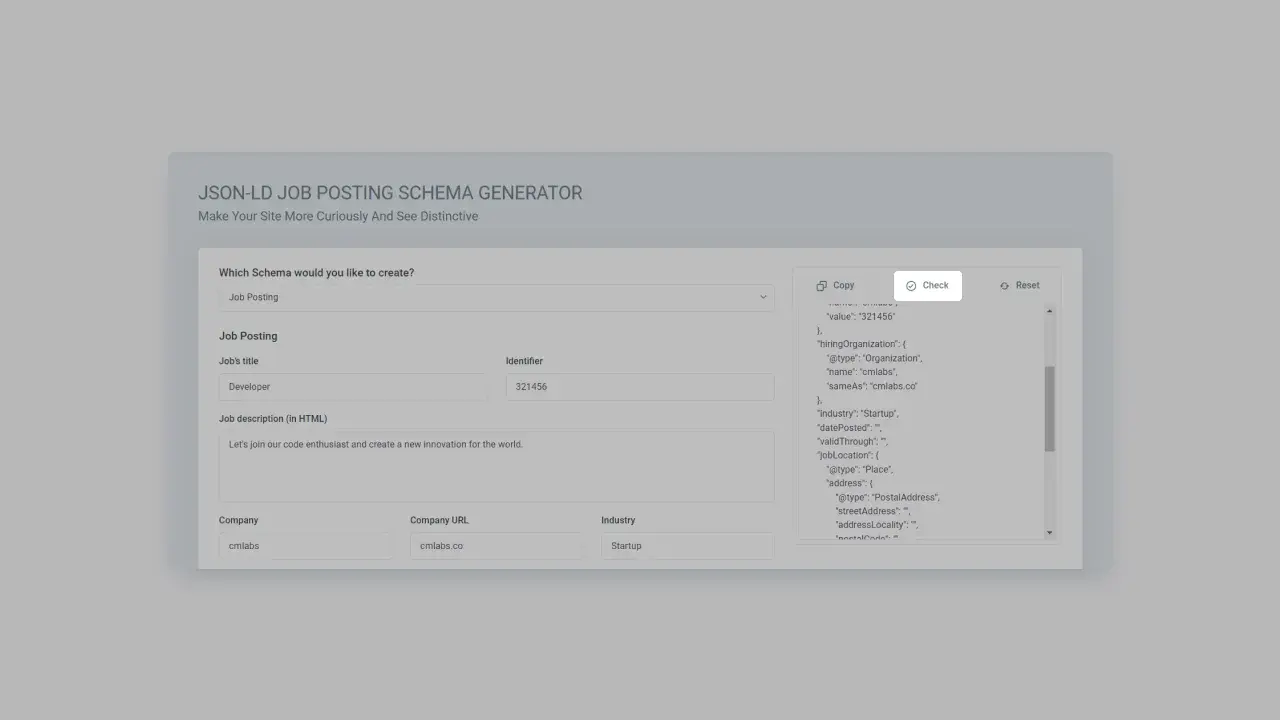Click the Industry field showing Startup

pyautogui.click(x=687, y=545)
